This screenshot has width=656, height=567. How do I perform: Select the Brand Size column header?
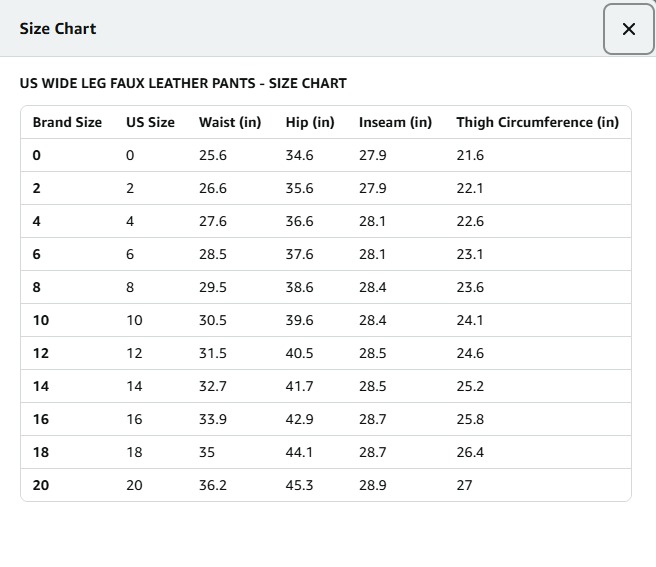[x=67, y=122]
